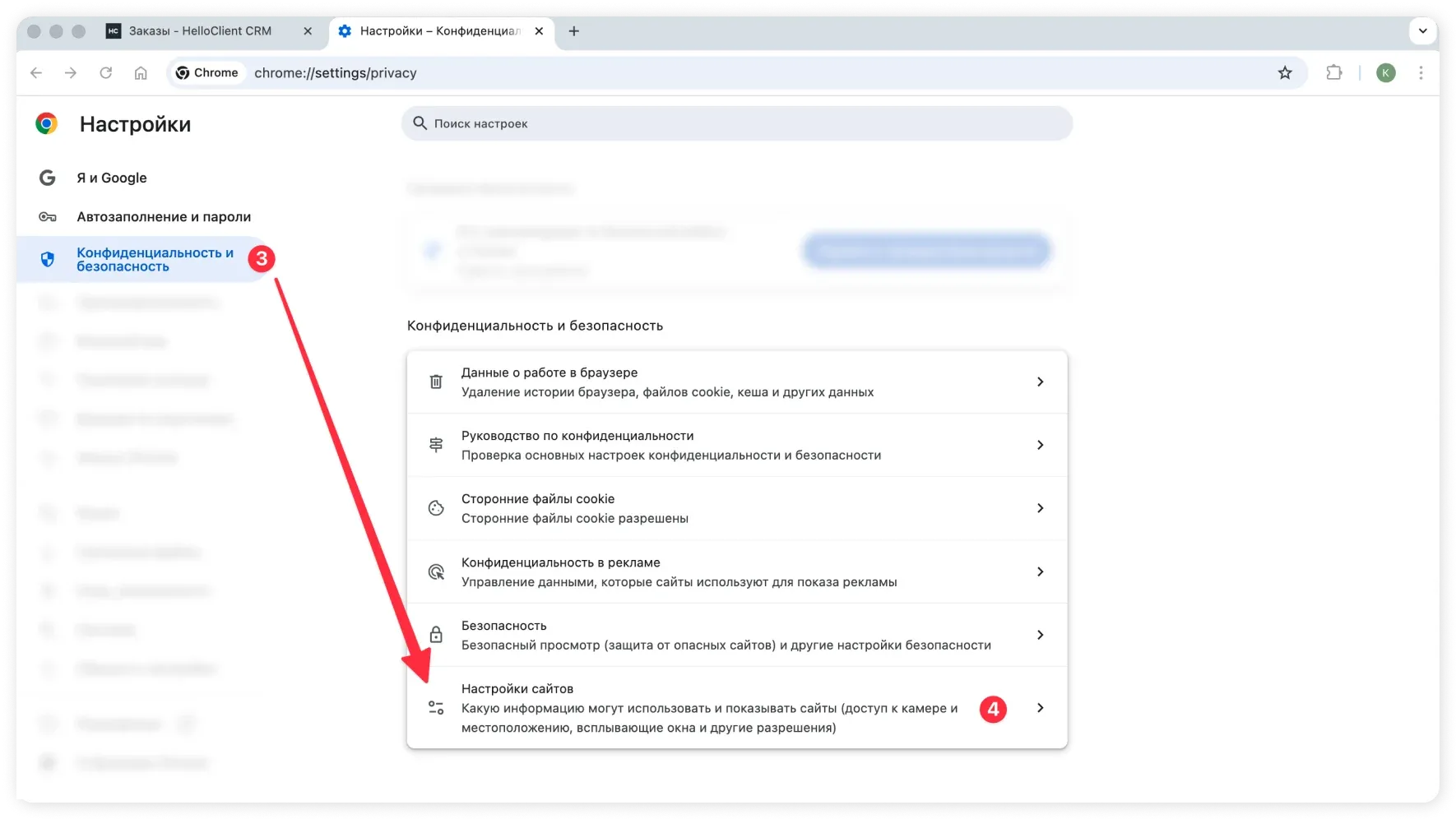The width and height of the screenshot is (1456, 819).
Task: Click the cookie icon on third-party cookies row
Action: [436, 508]
